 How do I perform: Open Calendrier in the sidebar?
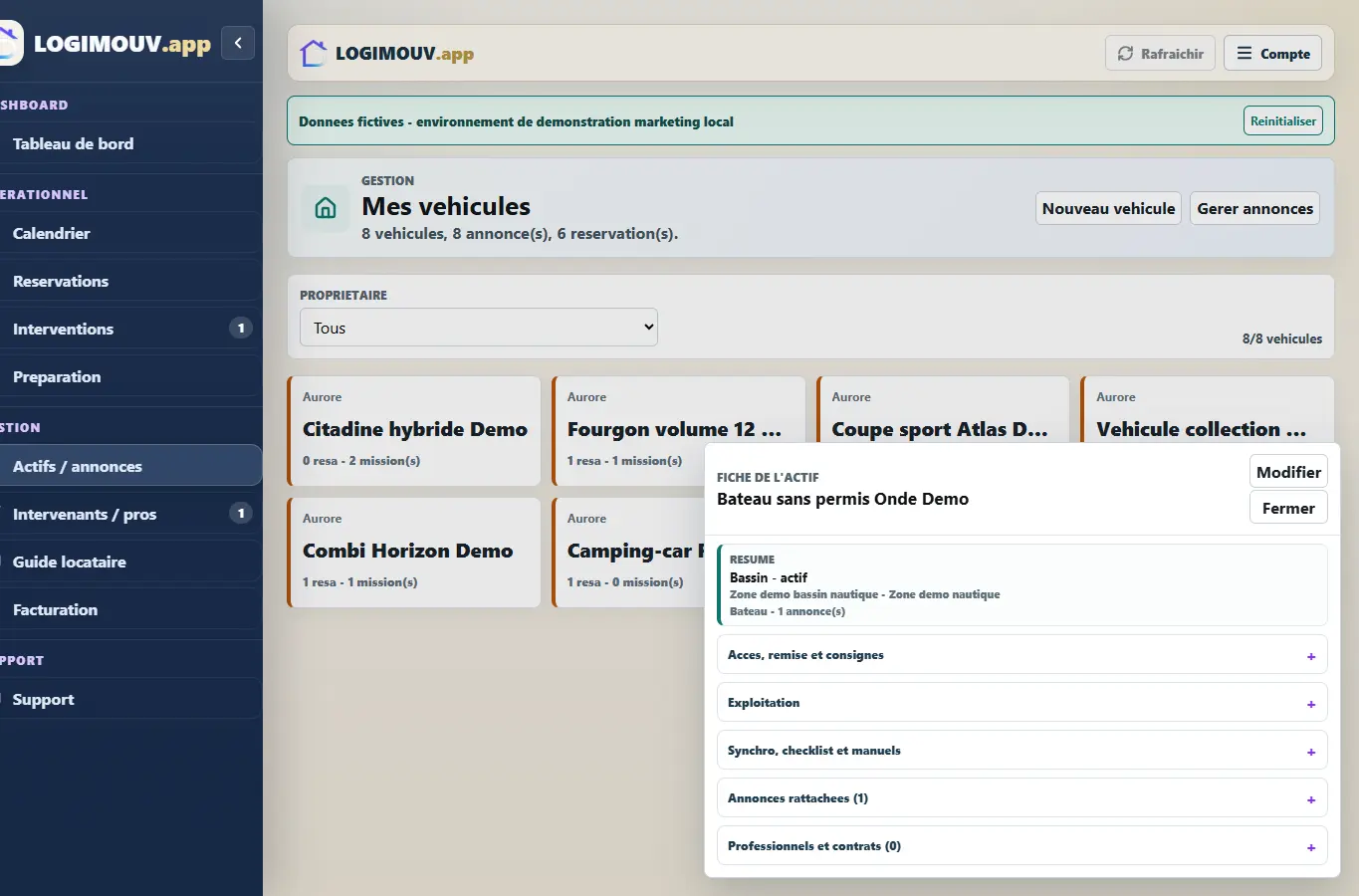coord(129,233)
